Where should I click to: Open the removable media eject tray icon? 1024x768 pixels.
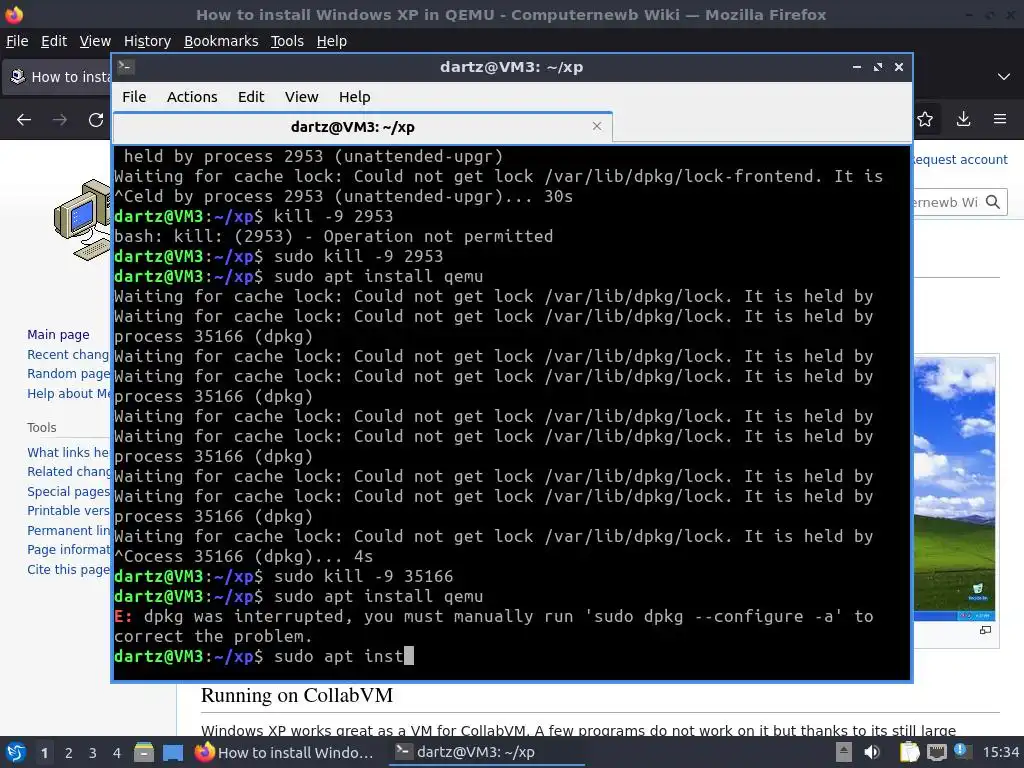844,752
